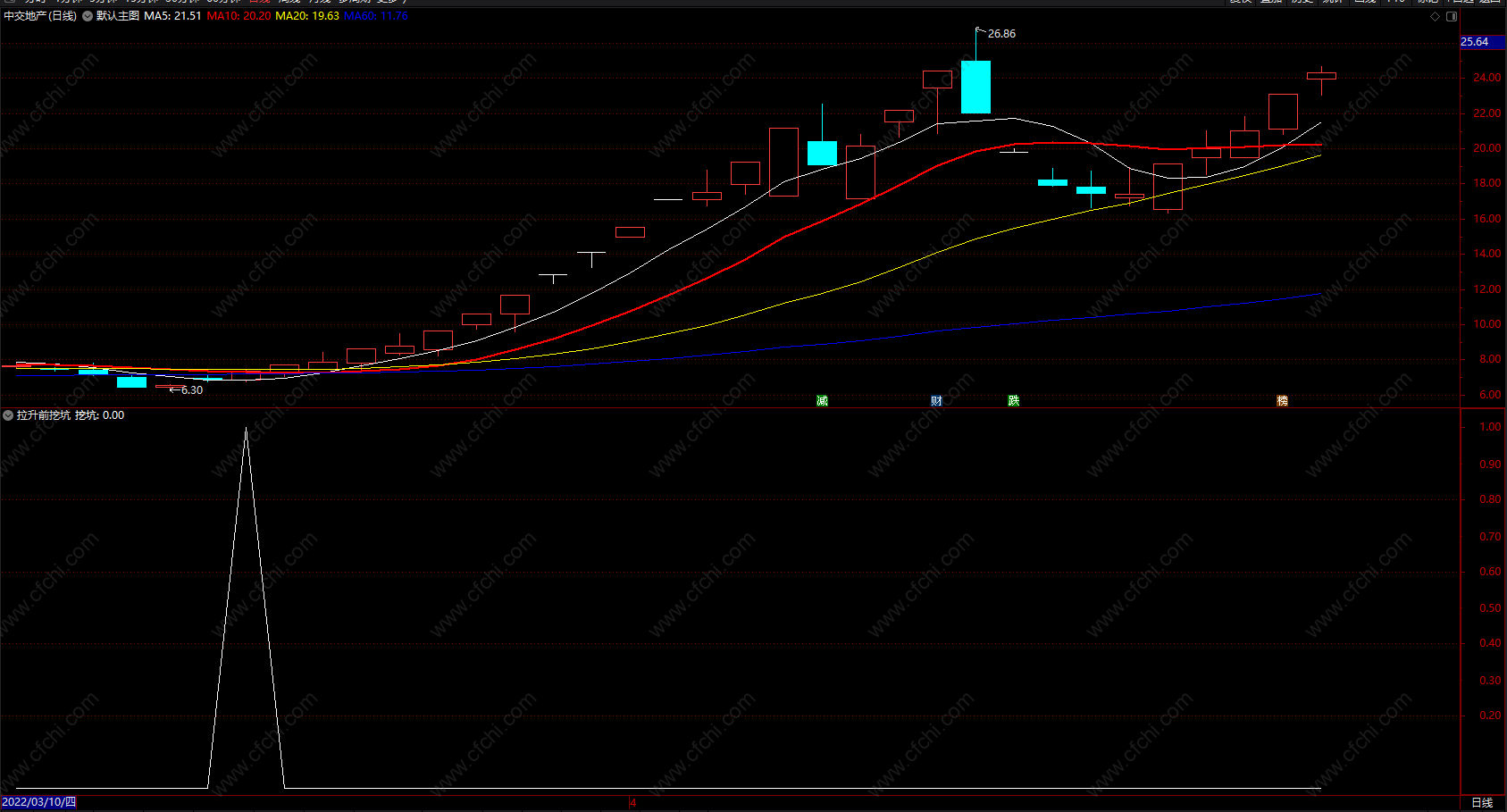Click the 日线 period label at bottom right
Viewport: 1507px width, 812px height.
1482,802
